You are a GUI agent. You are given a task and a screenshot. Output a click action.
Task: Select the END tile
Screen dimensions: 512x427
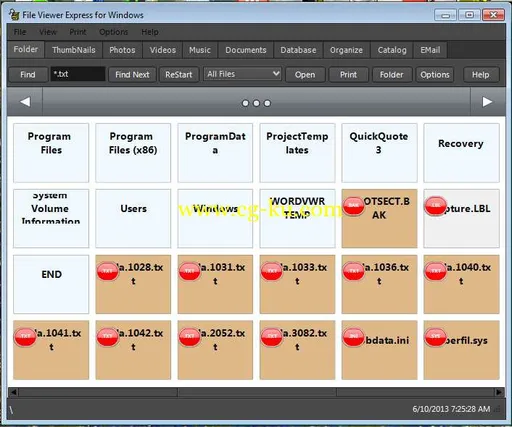click(x=51, y=284)
